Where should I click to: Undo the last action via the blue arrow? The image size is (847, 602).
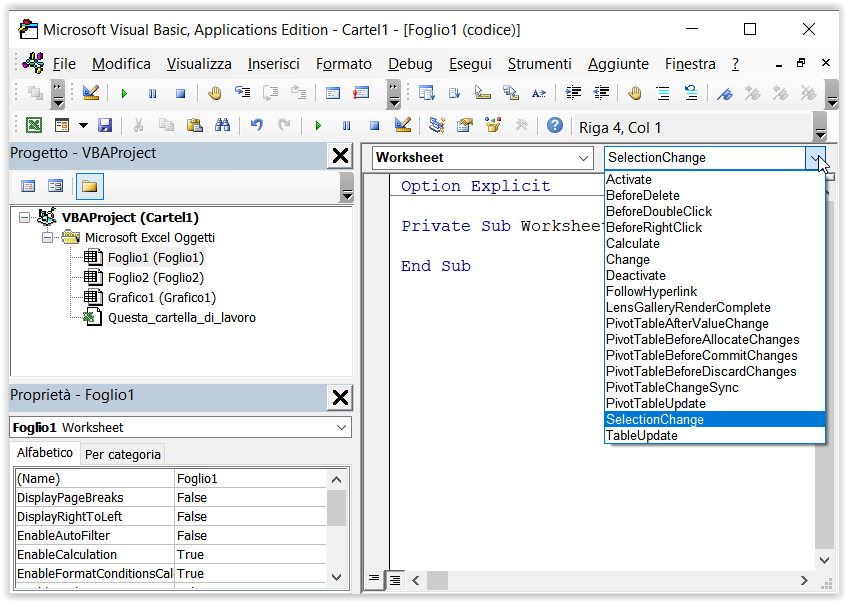257,126
